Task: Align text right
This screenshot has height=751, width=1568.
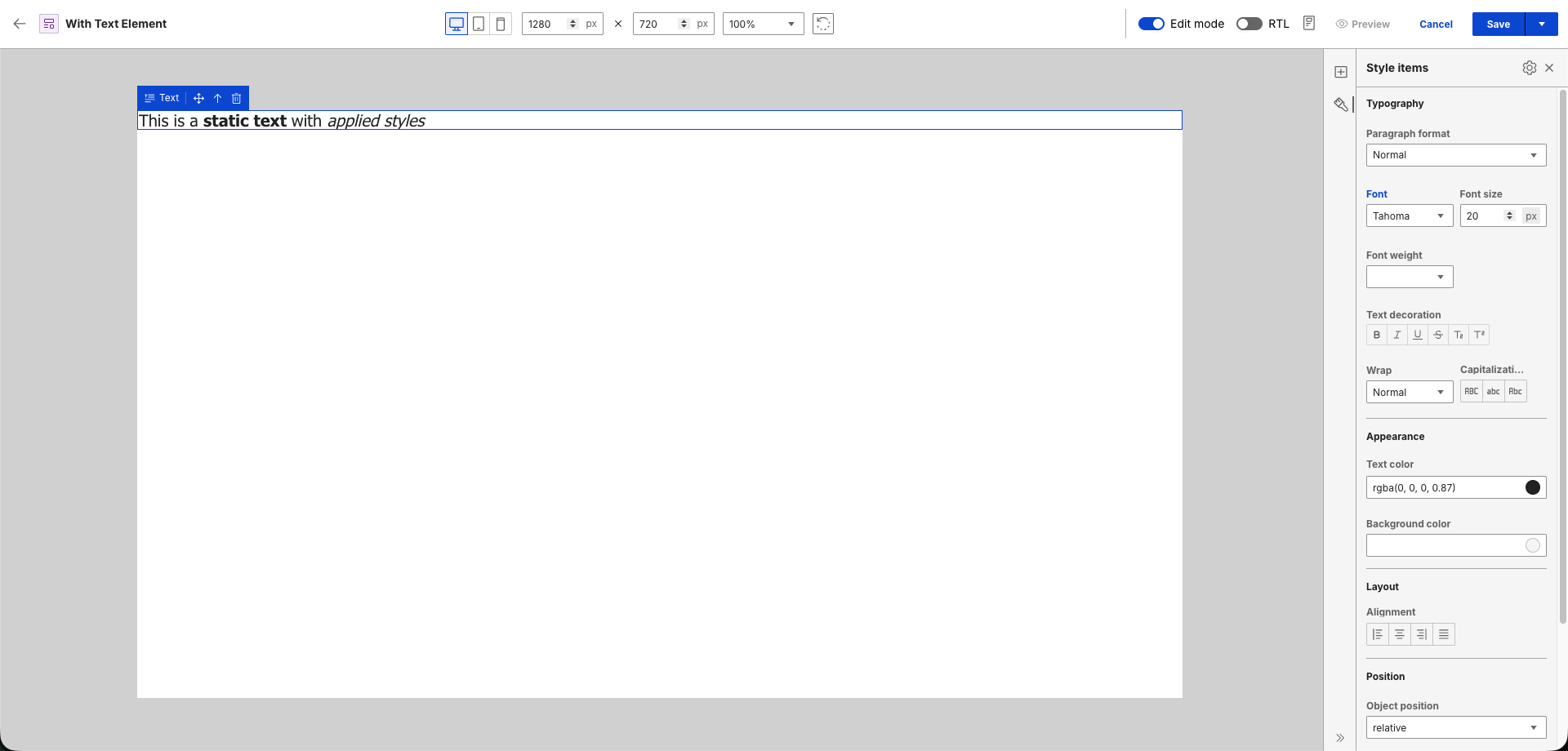Action: 1422,634
